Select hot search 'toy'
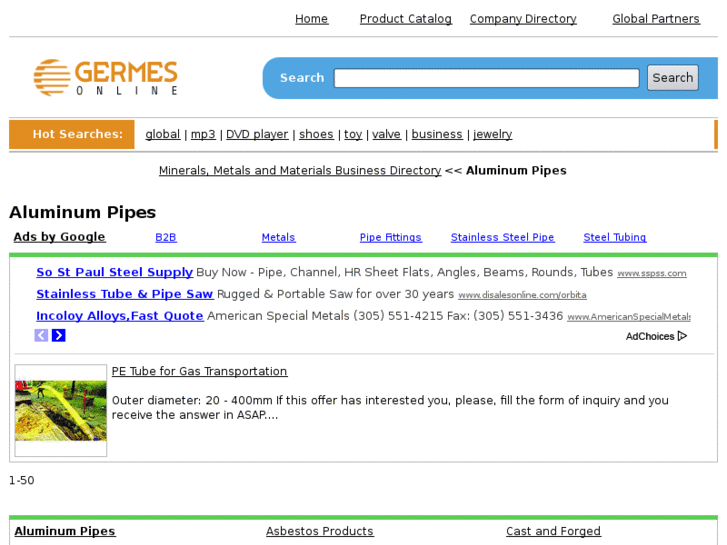This screenshot has width=727, height=545. 353,135
